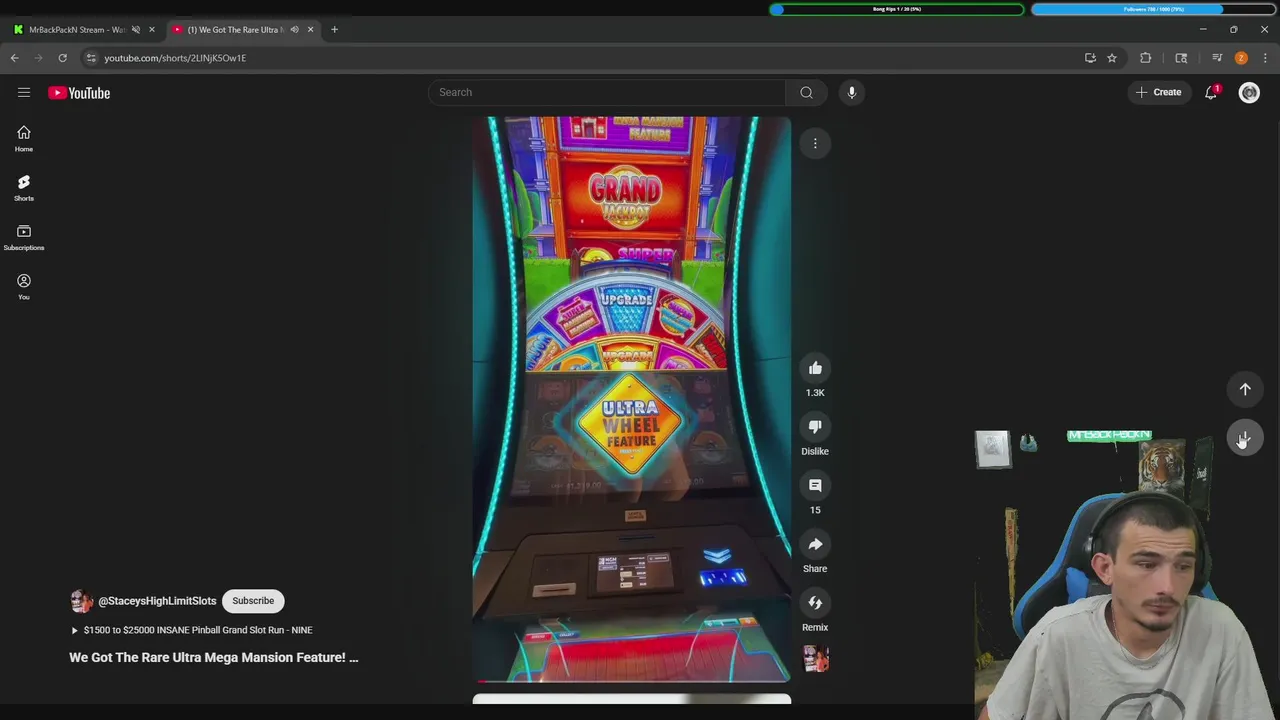Open Chrome extensions puzzle icon
This screenshot has width=1280, height=720.
point(1145,58)
